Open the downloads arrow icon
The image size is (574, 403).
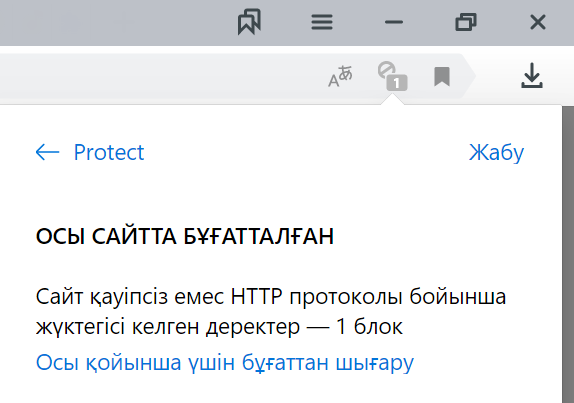click(532, 76)
